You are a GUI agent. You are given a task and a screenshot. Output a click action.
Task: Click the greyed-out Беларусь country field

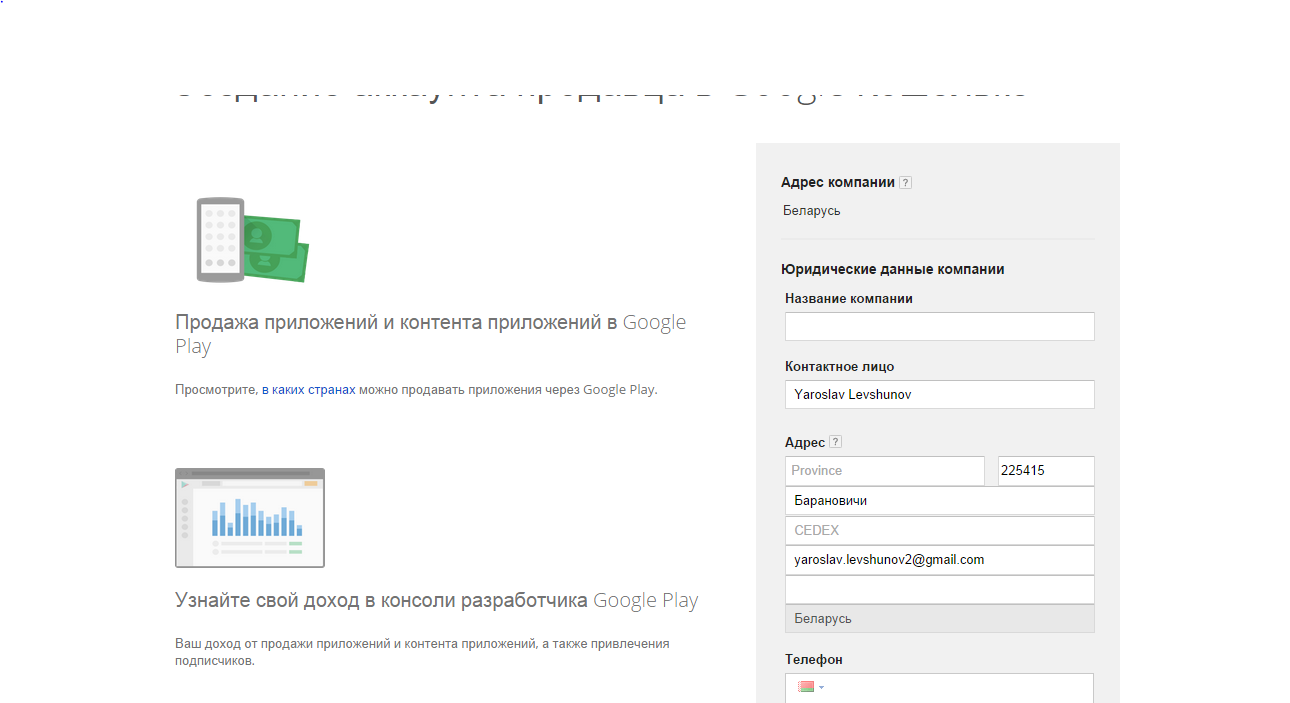(940, 619)
